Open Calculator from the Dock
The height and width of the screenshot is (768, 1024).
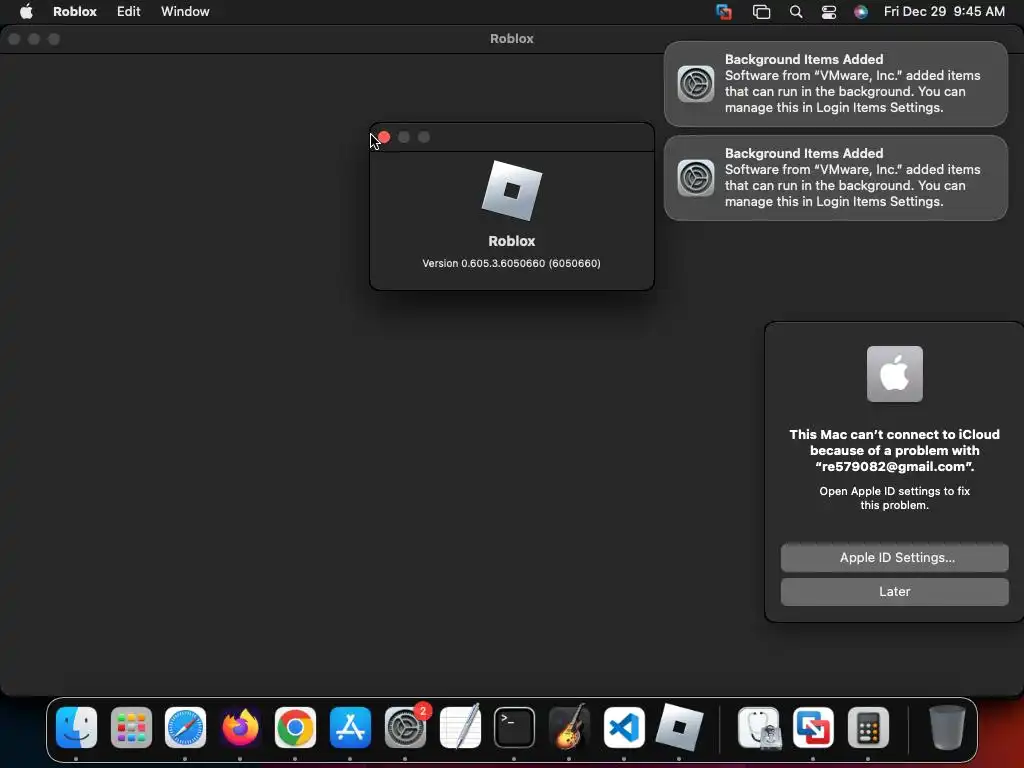868,727
